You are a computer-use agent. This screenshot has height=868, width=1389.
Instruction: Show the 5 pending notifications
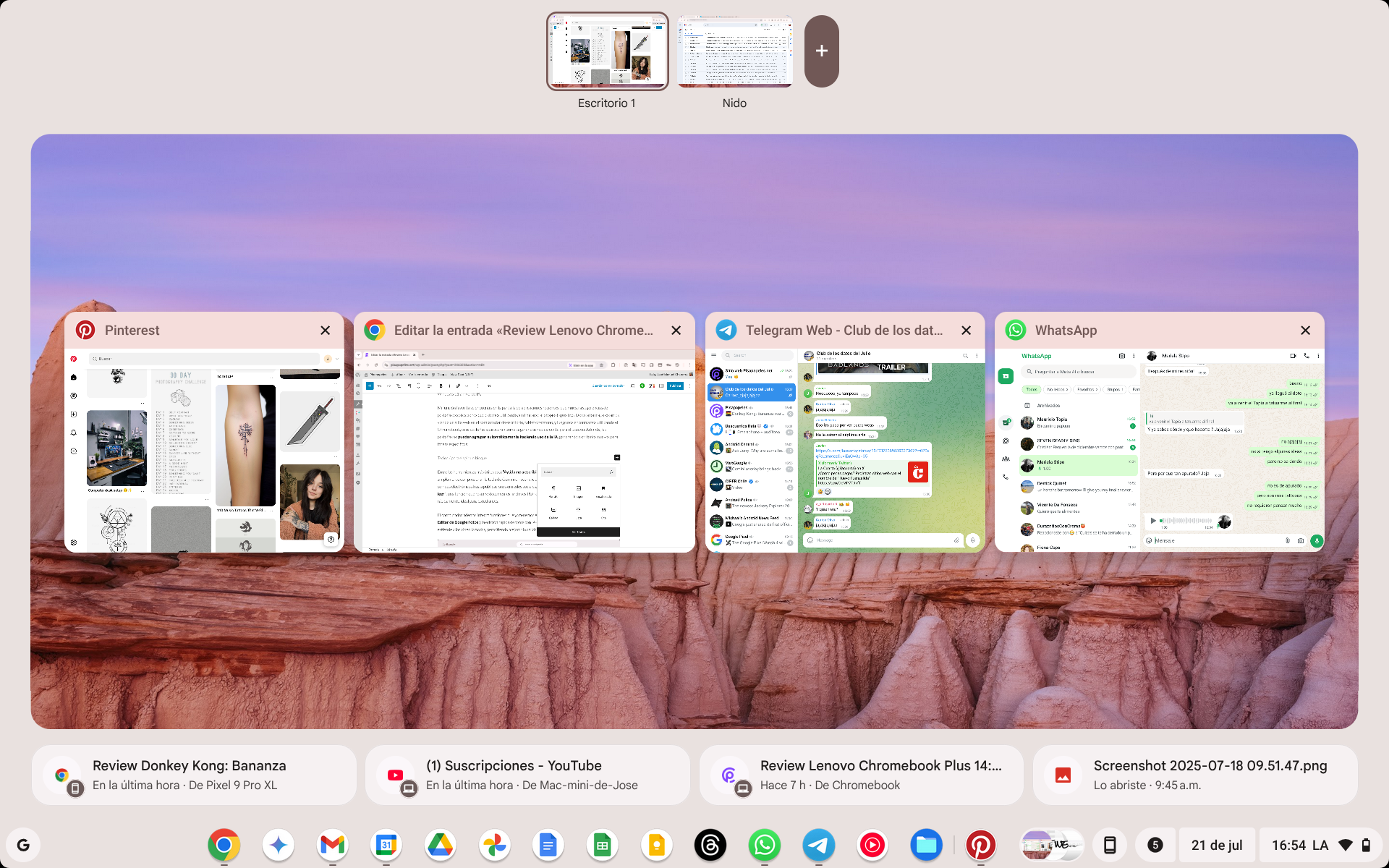(x=1155, y=845)
